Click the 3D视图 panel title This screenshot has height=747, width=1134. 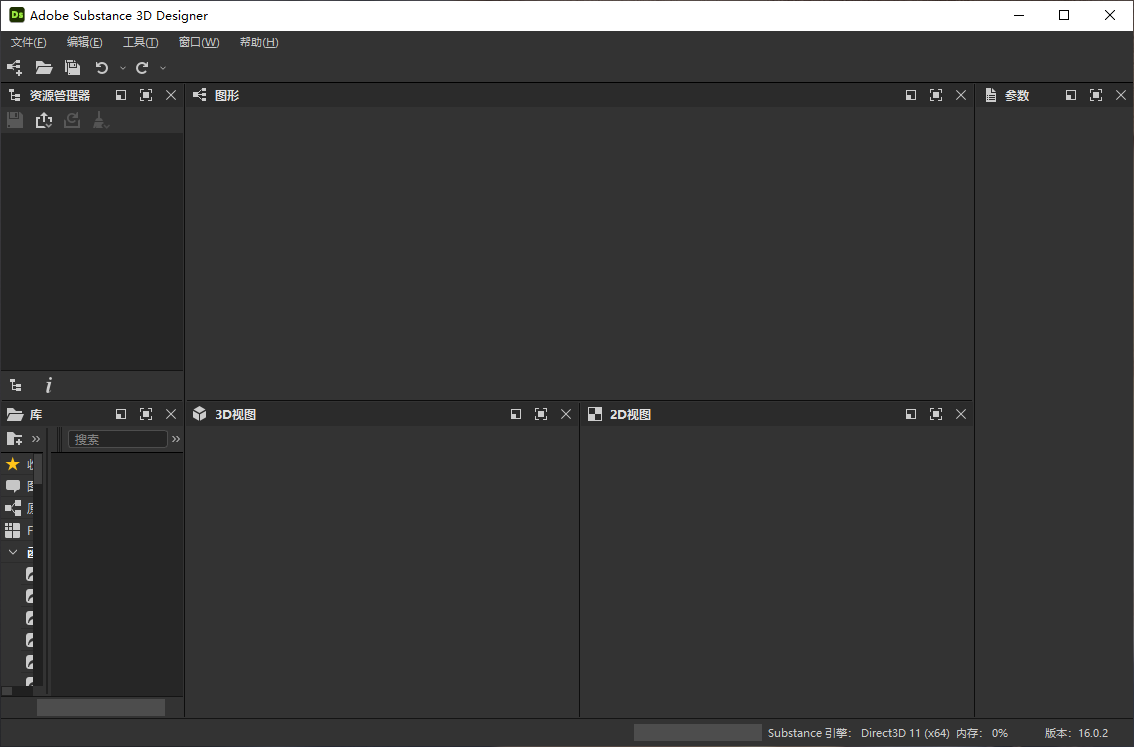(235, 414)
